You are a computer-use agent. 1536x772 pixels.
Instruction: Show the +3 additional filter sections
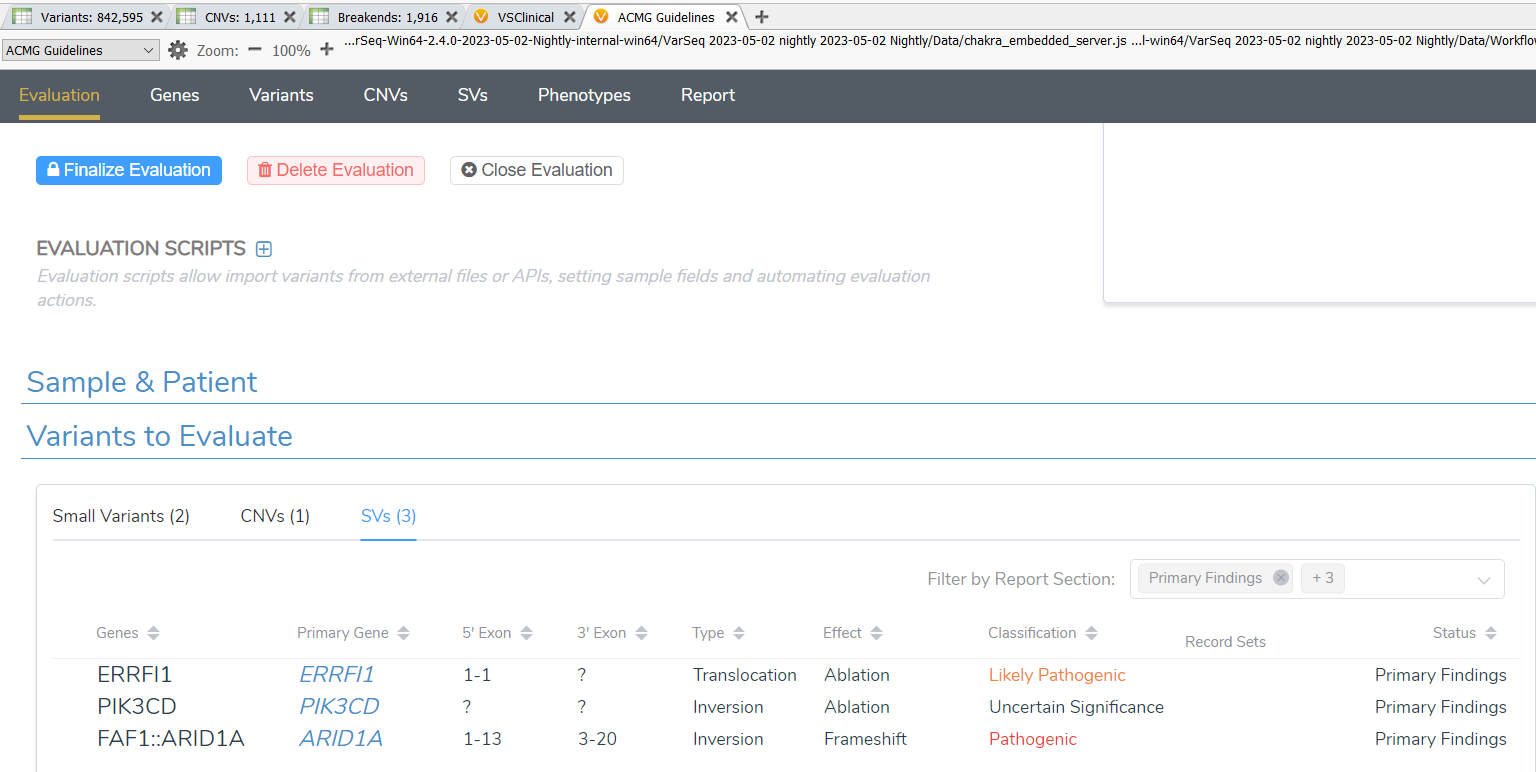[x=1322, y=578]
